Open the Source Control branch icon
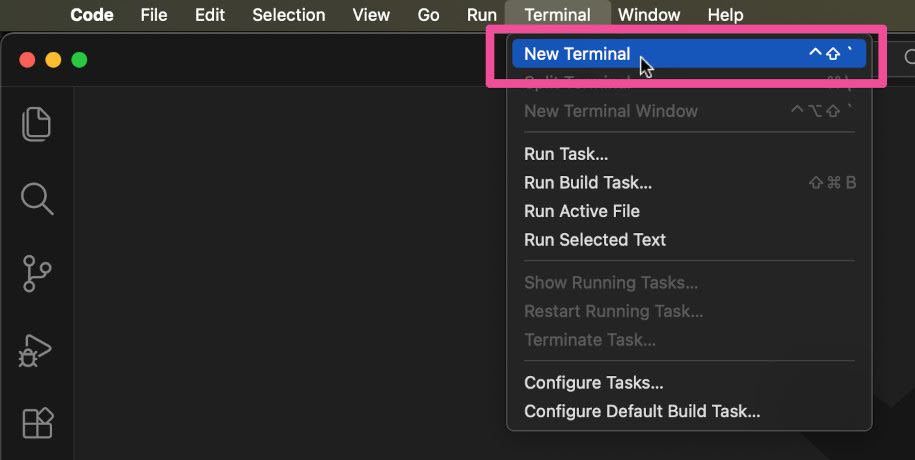The height and width of the screenshot is (460, 915). coord(37,273)
